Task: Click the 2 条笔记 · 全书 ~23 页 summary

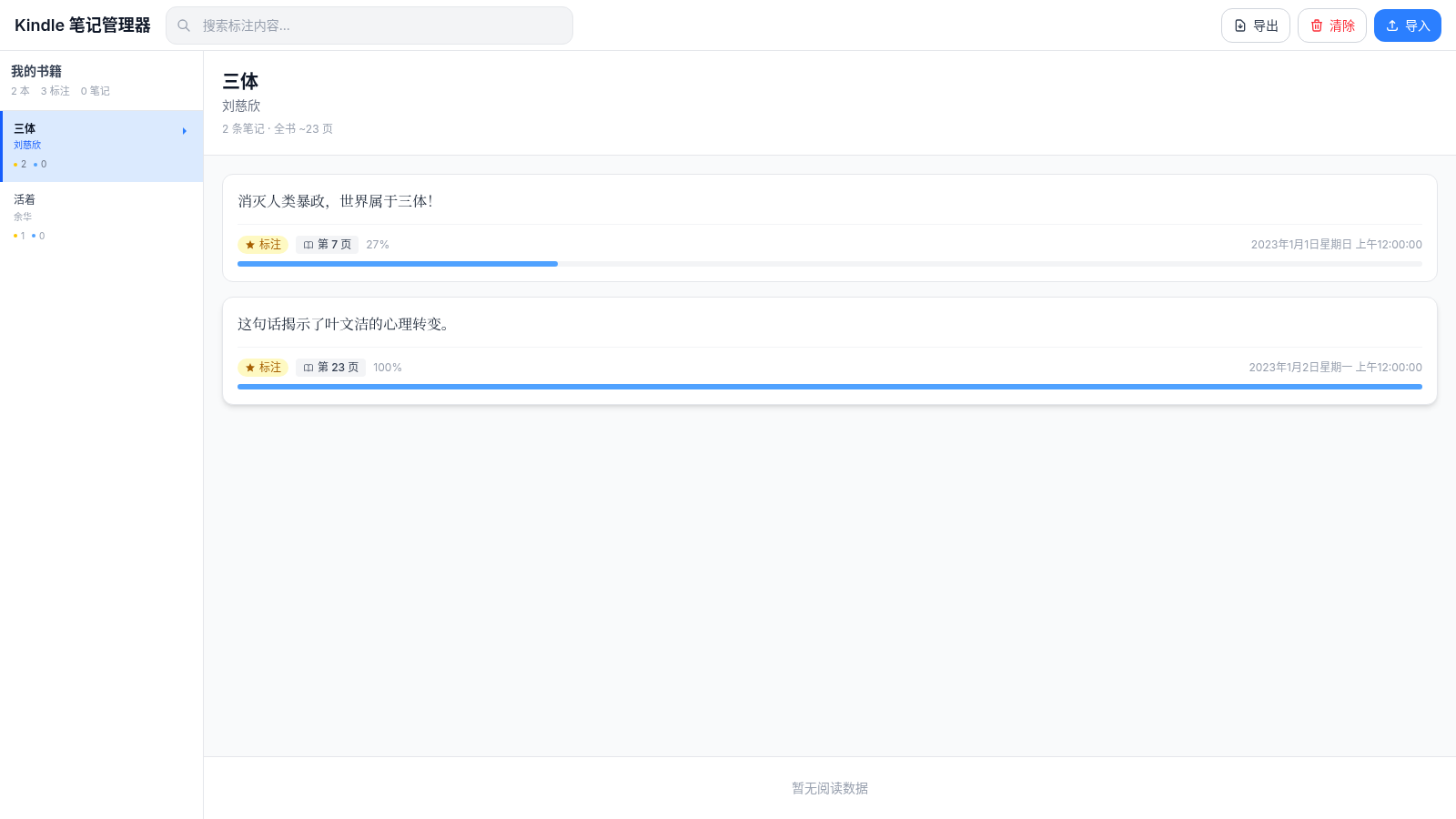Action: tap(278, 129)
